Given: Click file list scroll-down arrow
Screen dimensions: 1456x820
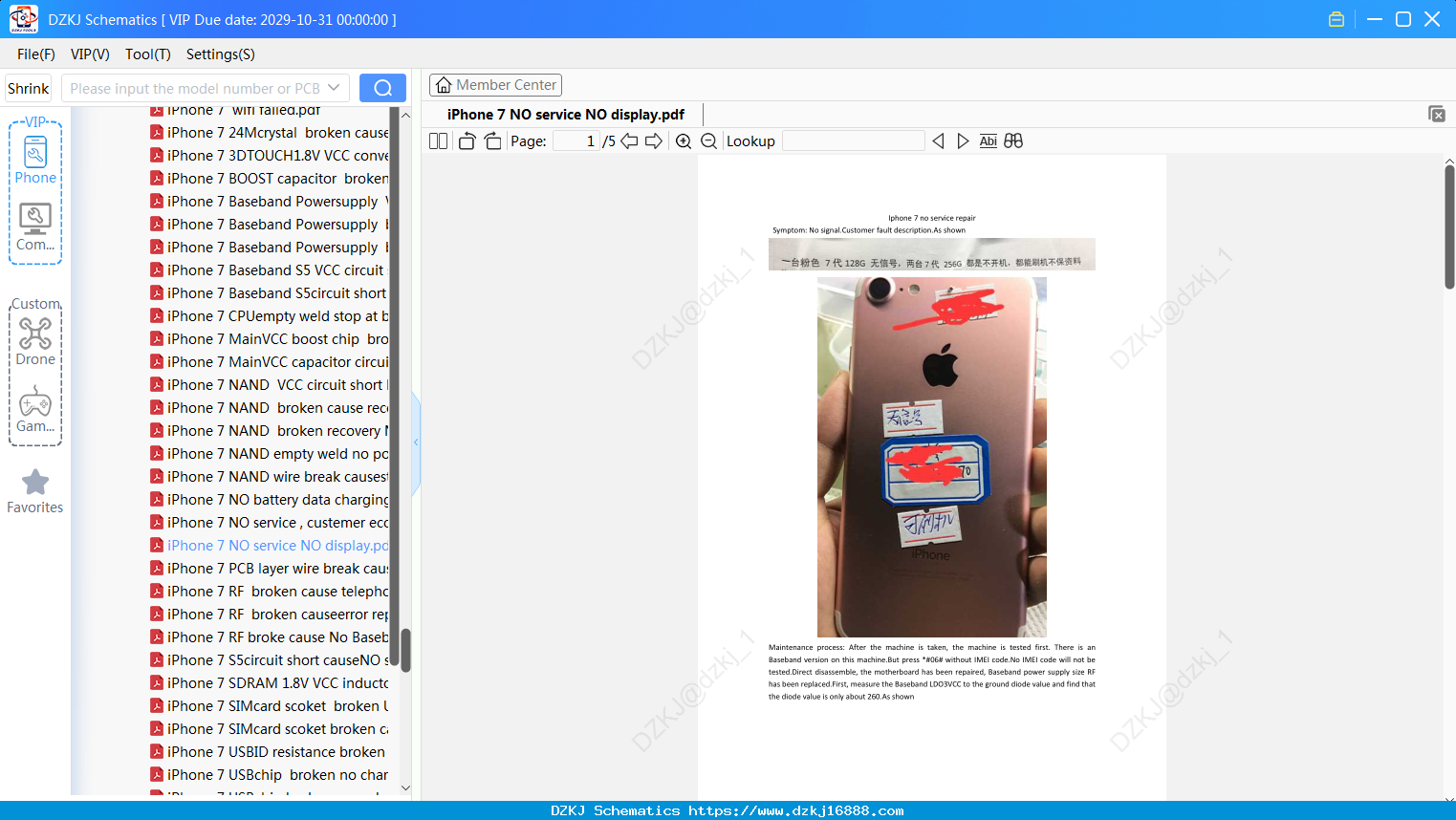Looking at the screenshot, I should click(405, 788).
